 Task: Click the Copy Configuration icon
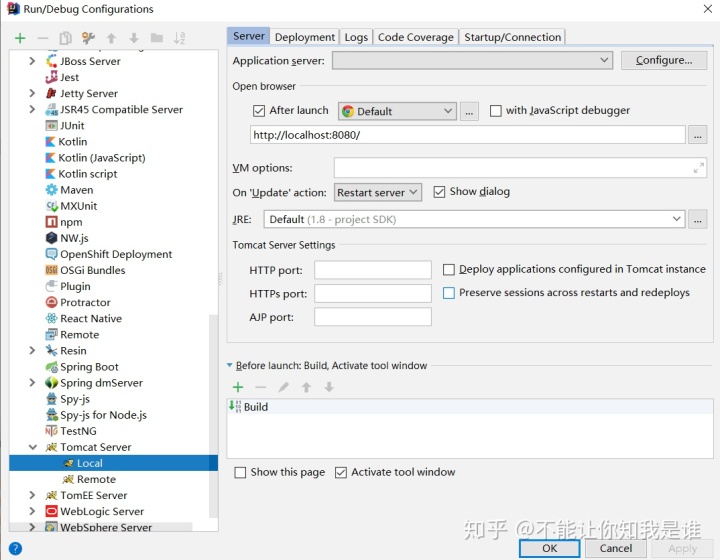[66, 38]
